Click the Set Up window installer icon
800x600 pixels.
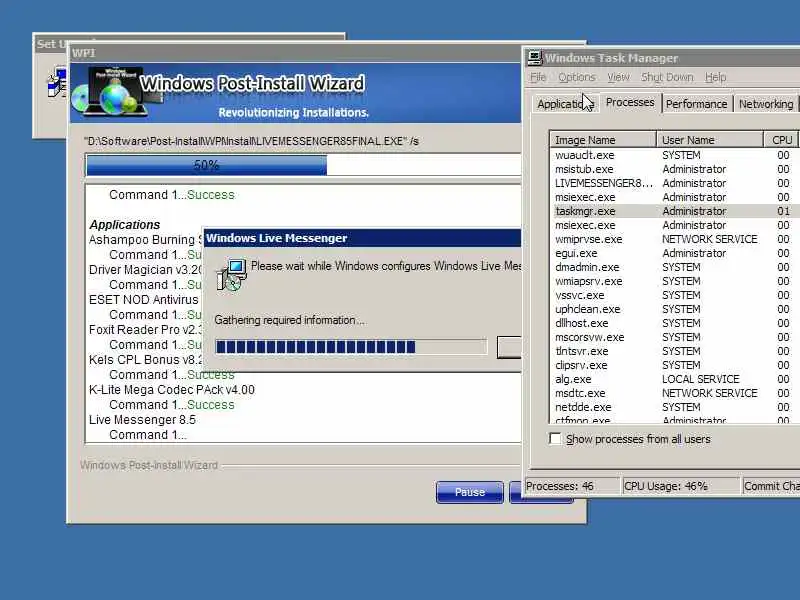tap(57, 83)
